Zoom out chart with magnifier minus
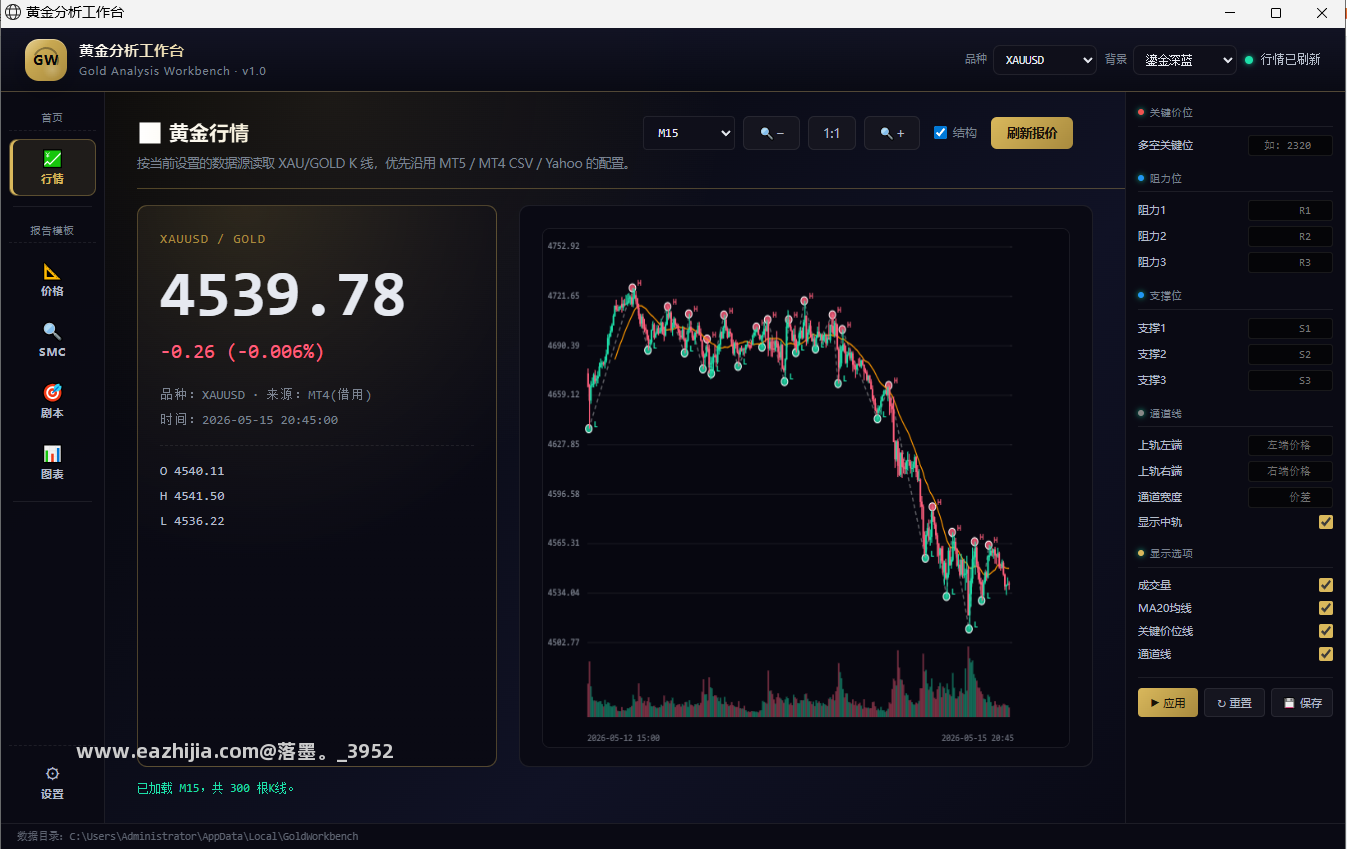This screenshot has width=1347, height=849. click(771, 133)
